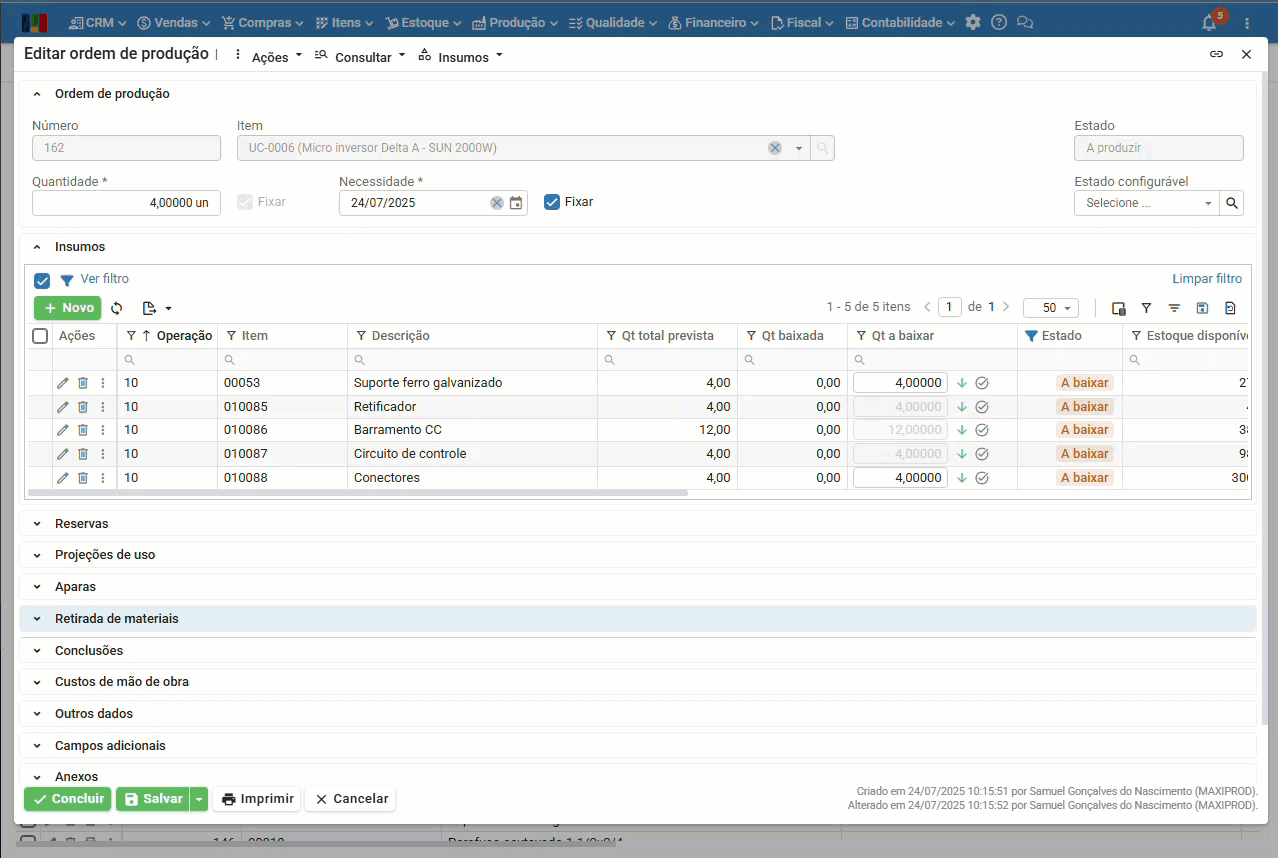Click the Limpar filtro link

tap(1207, 279)
